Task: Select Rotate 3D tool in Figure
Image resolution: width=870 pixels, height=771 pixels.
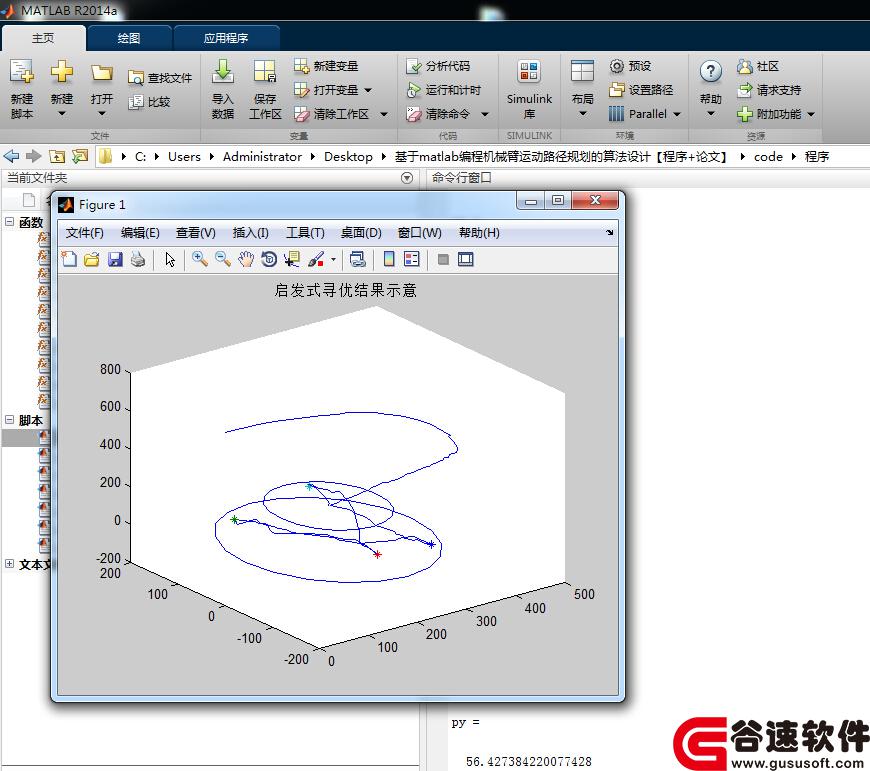Action: point(269,259)
